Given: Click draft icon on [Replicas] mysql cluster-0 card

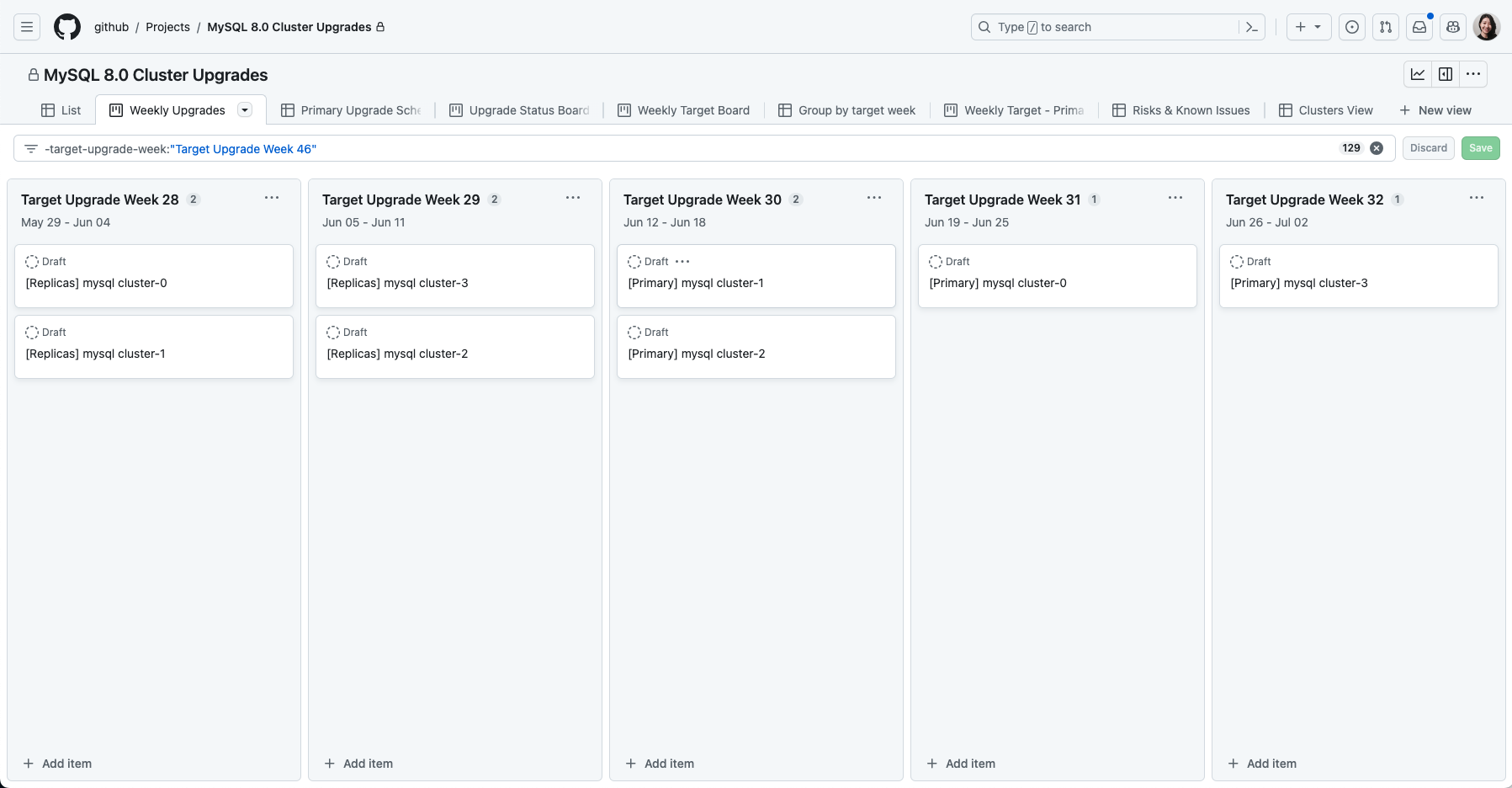Looking at the screenshot, I should tap(32, 262).
